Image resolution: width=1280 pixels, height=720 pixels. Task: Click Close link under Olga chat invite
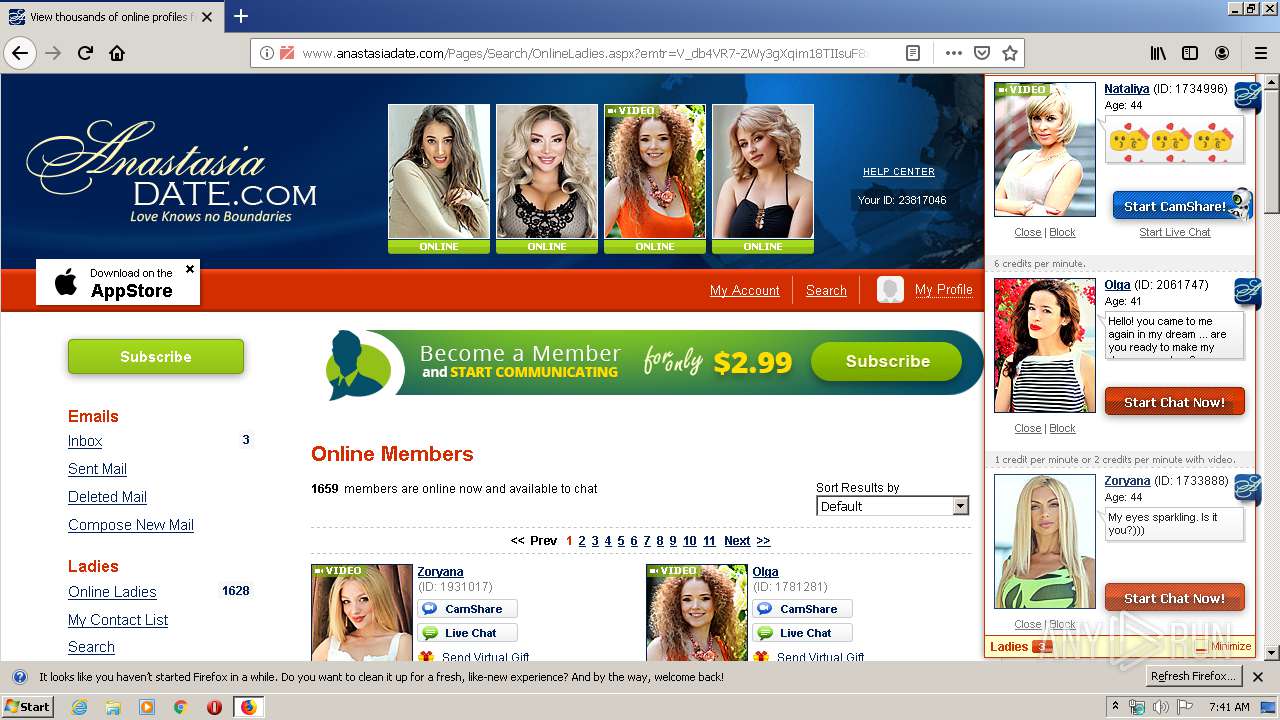pos(1027,428)
